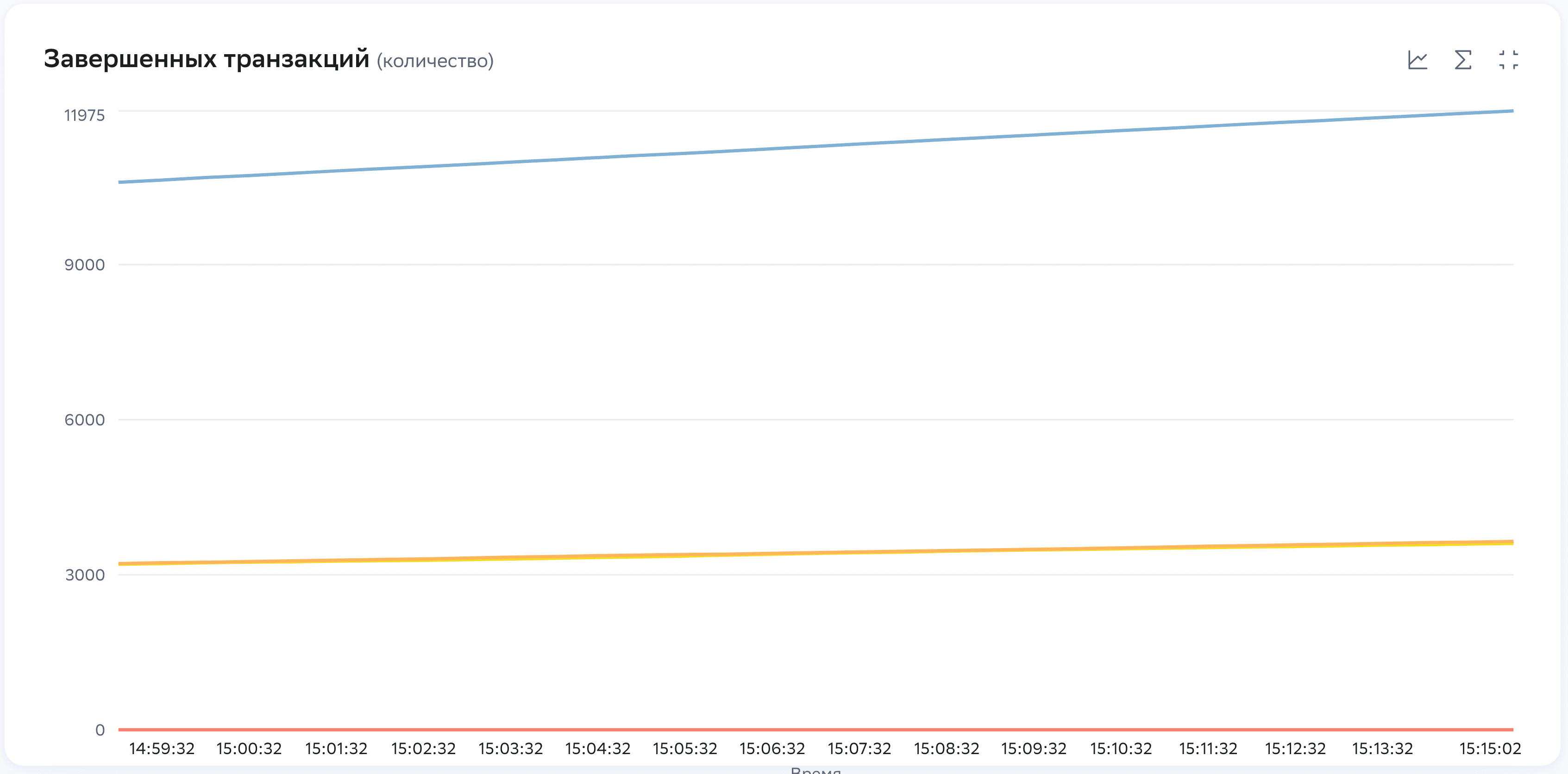
Task: Click the sigma summation icon
Action: pyautogui.click(x=1463, y=60)
